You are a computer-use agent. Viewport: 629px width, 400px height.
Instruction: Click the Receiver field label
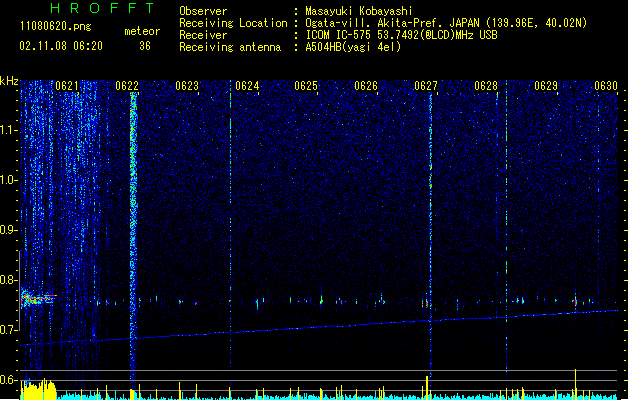click(203, 35)
